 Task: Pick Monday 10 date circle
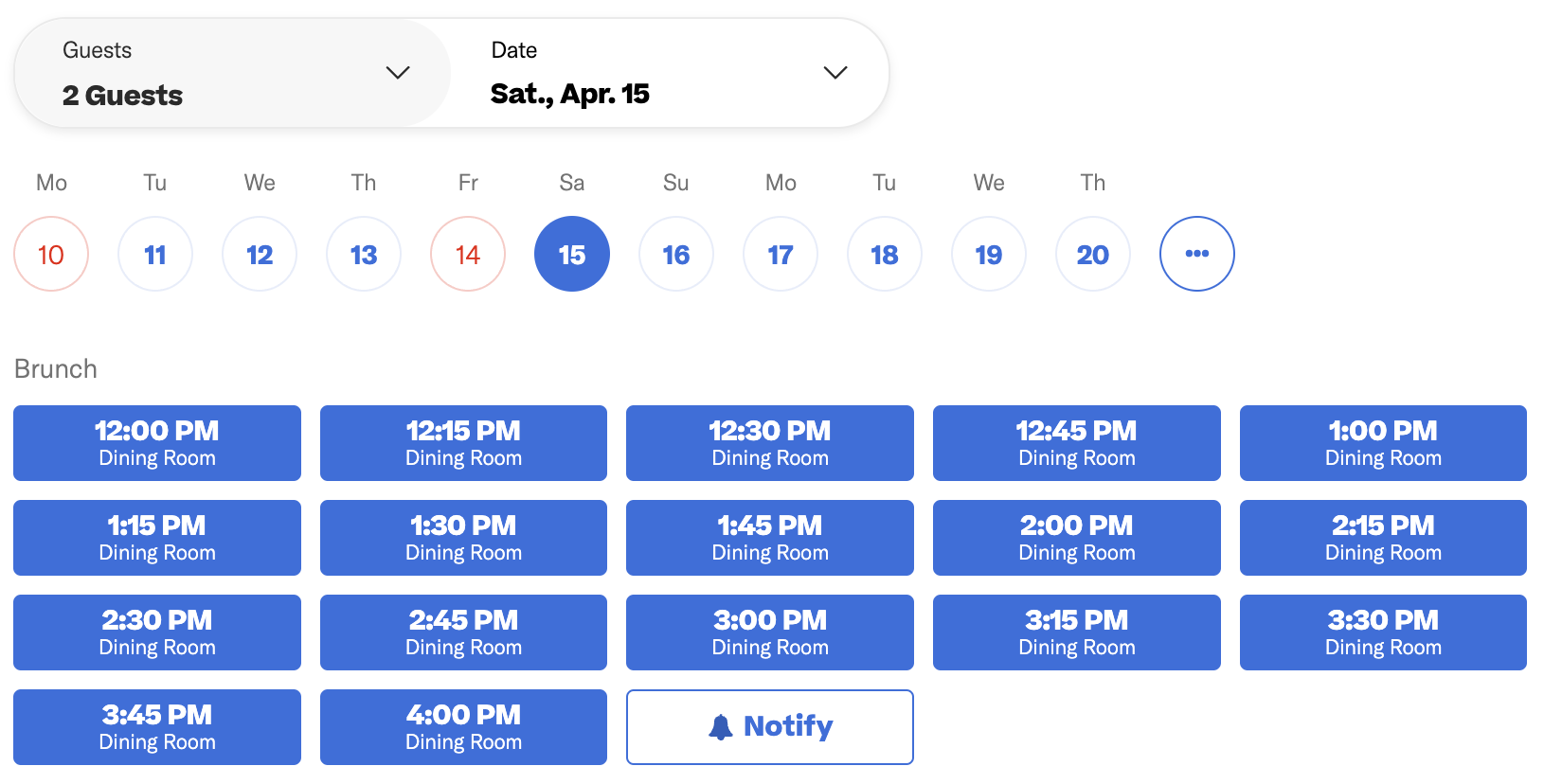coord(51,254)
